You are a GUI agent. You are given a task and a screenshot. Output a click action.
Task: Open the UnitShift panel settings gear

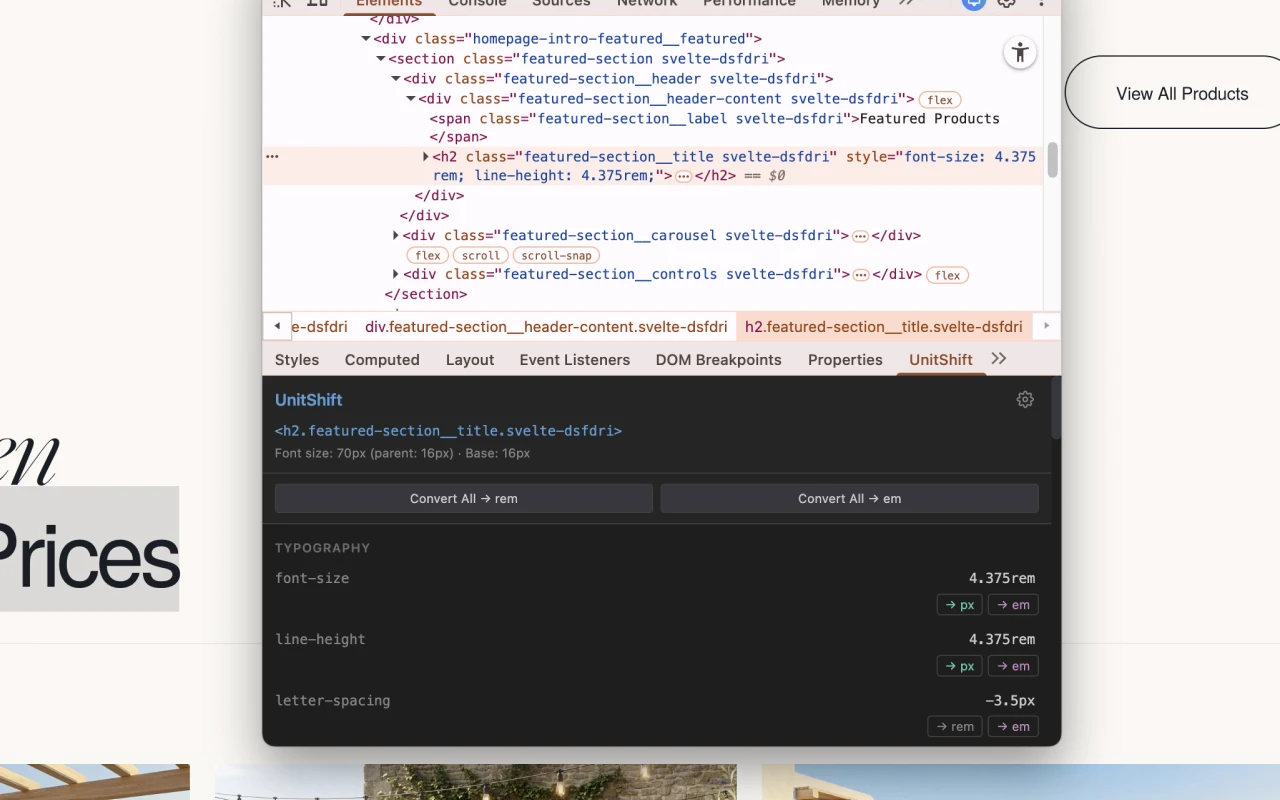[1025, 399]
